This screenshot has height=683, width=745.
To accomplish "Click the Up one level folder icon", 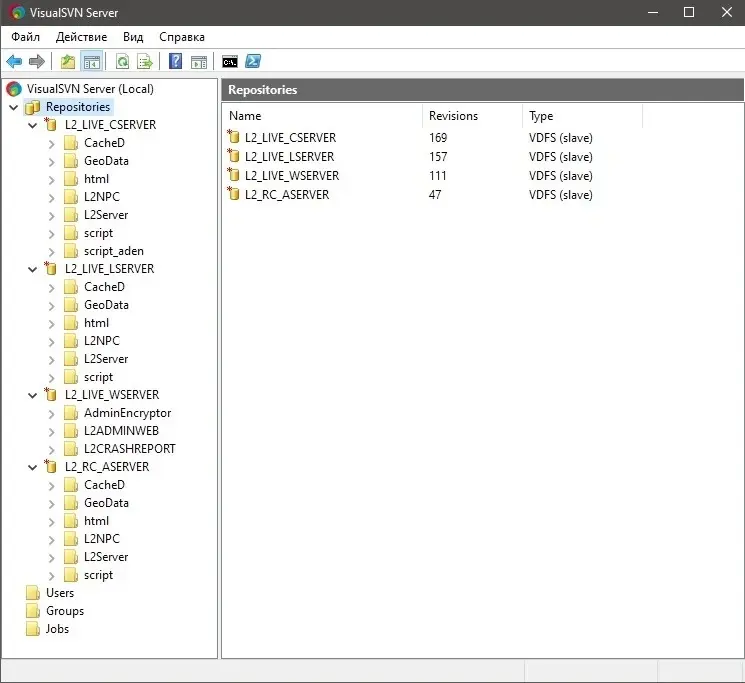I will (68, 62).
